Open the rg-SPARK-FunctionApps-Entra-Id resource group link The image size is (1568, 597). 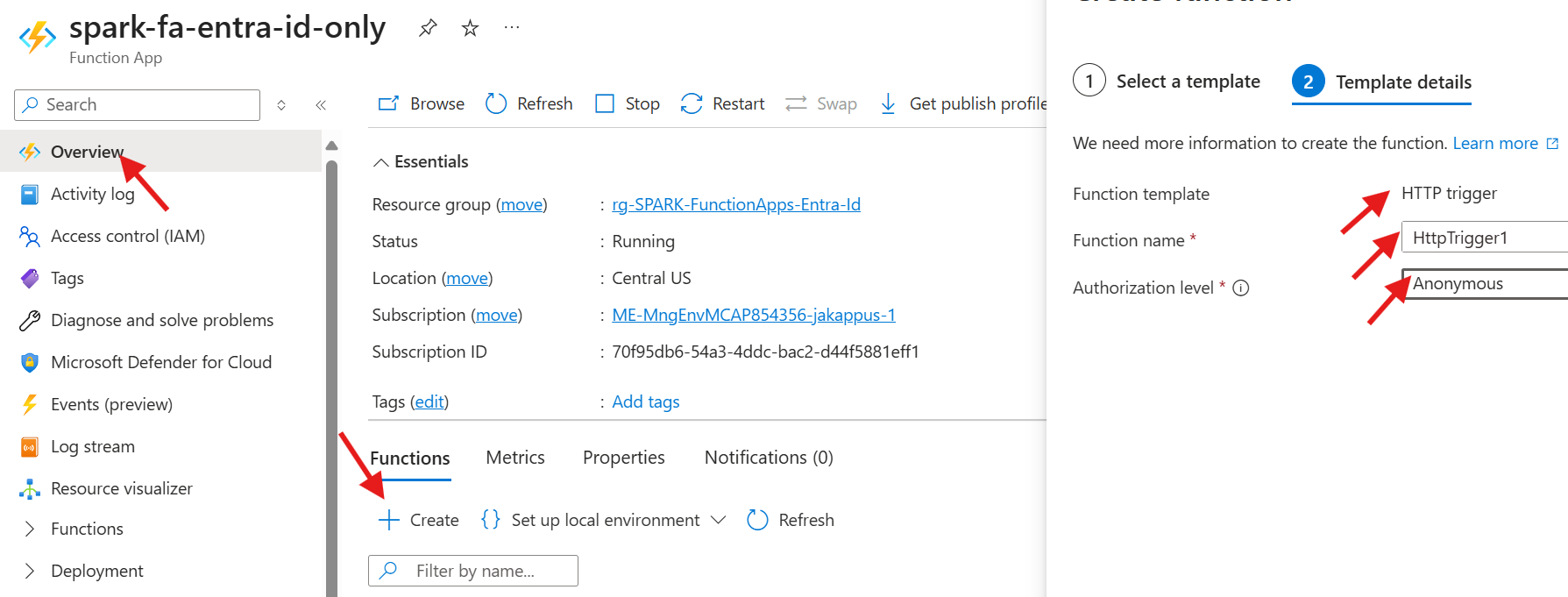(735, 204)
